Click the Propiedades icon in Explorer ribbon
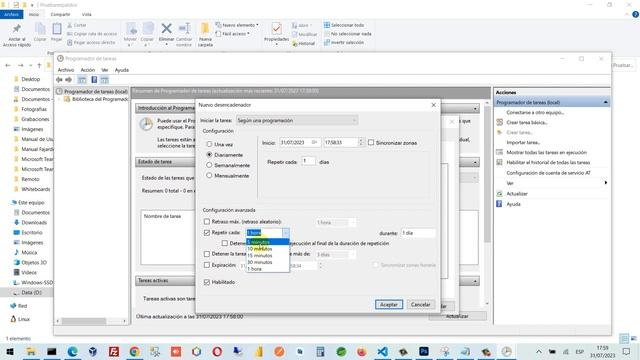Screen dimensions: 640x360 (276, 29)
